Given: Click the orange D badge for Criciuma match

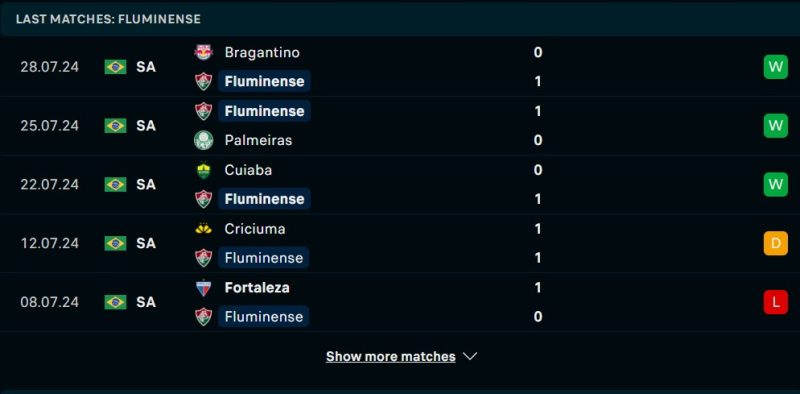Looking at the screenshot, I should pyautogui.click(x=776, y=243).
